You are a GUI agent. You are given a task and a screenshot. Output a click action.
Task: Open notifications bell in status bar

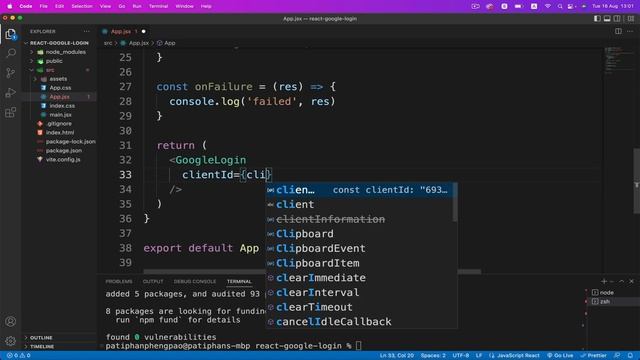click(630, 356)
